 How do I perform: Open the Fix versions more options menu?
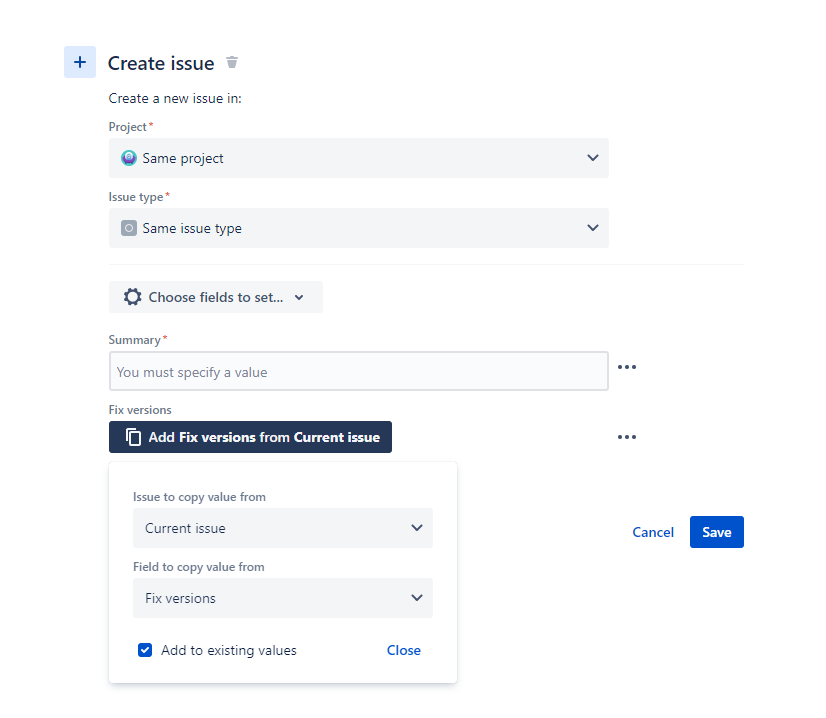(627, 437)
